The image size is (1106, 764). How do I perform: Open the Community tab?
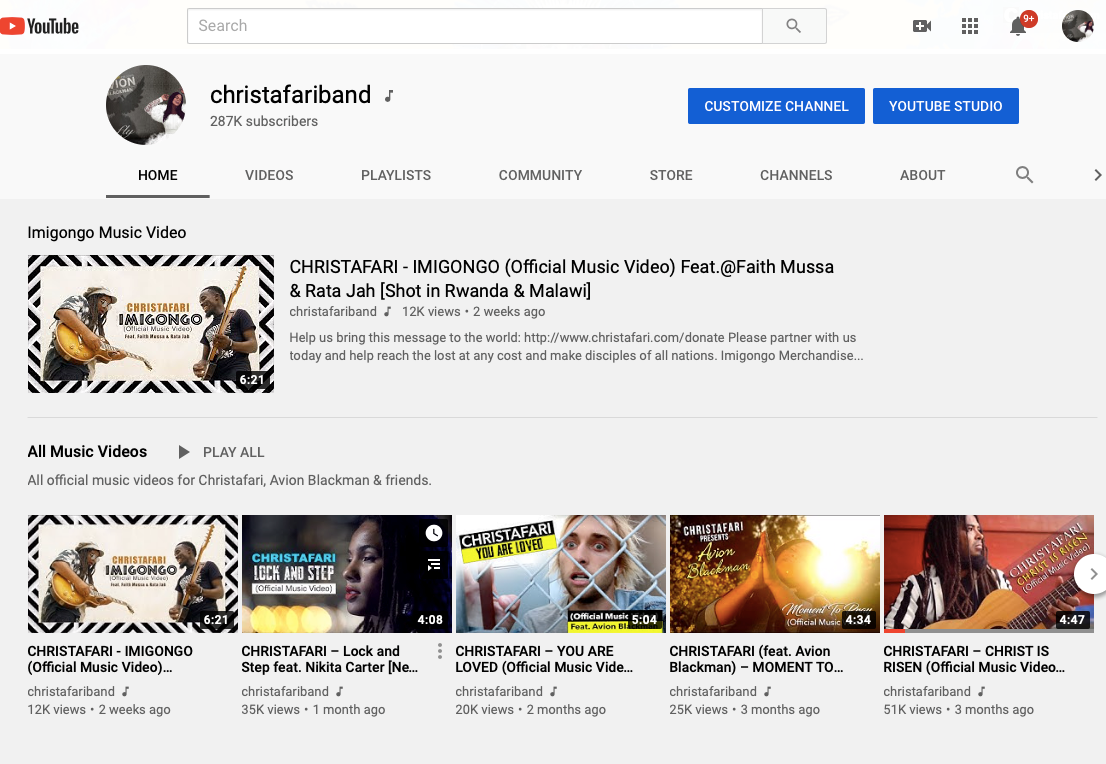coord(540,175)
